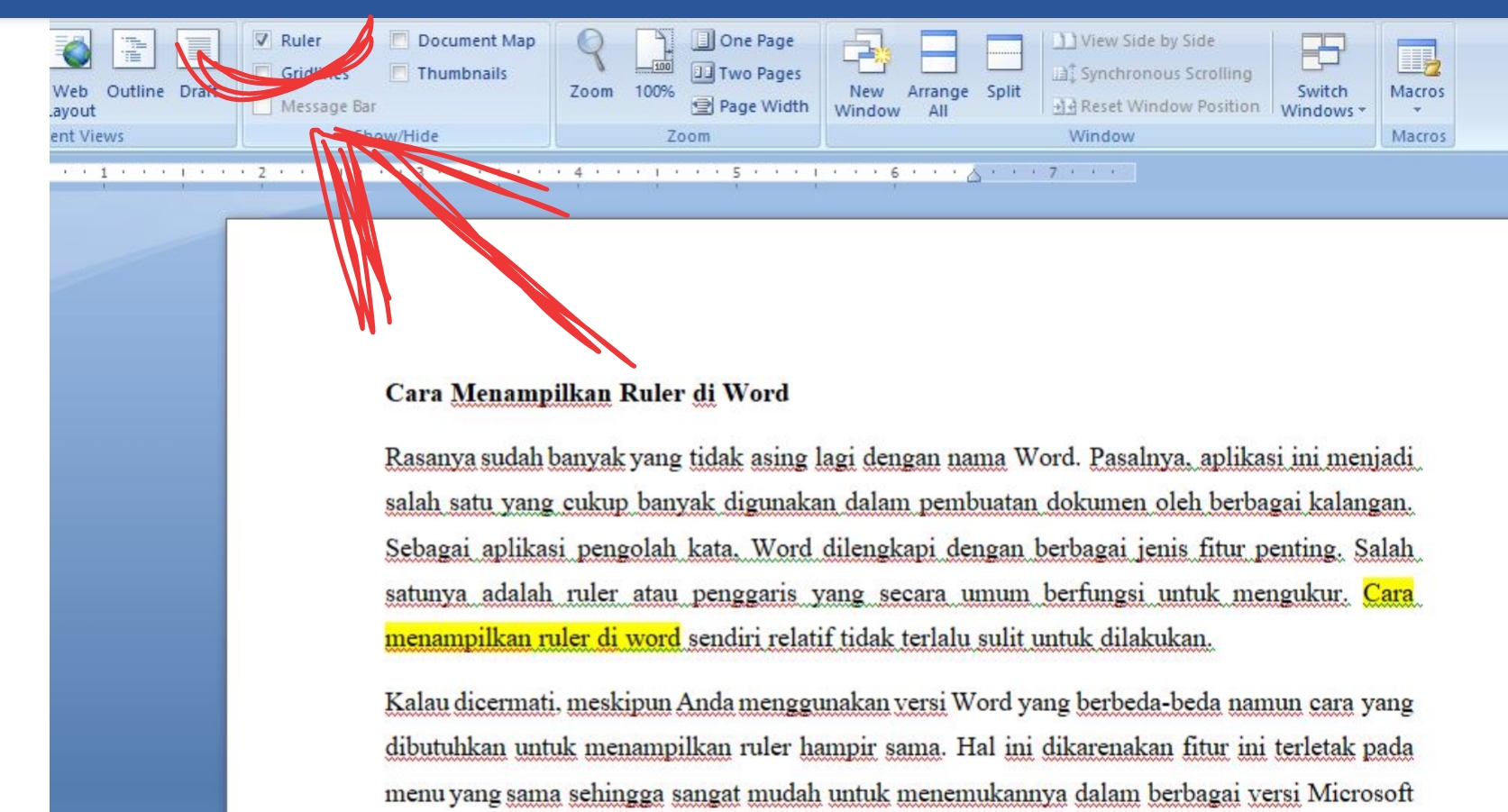Image resolution: width=1508 pixels, height=812 pixels.
Task: Open Switch Windows dropdown
Action: (x=1322, y=74)
